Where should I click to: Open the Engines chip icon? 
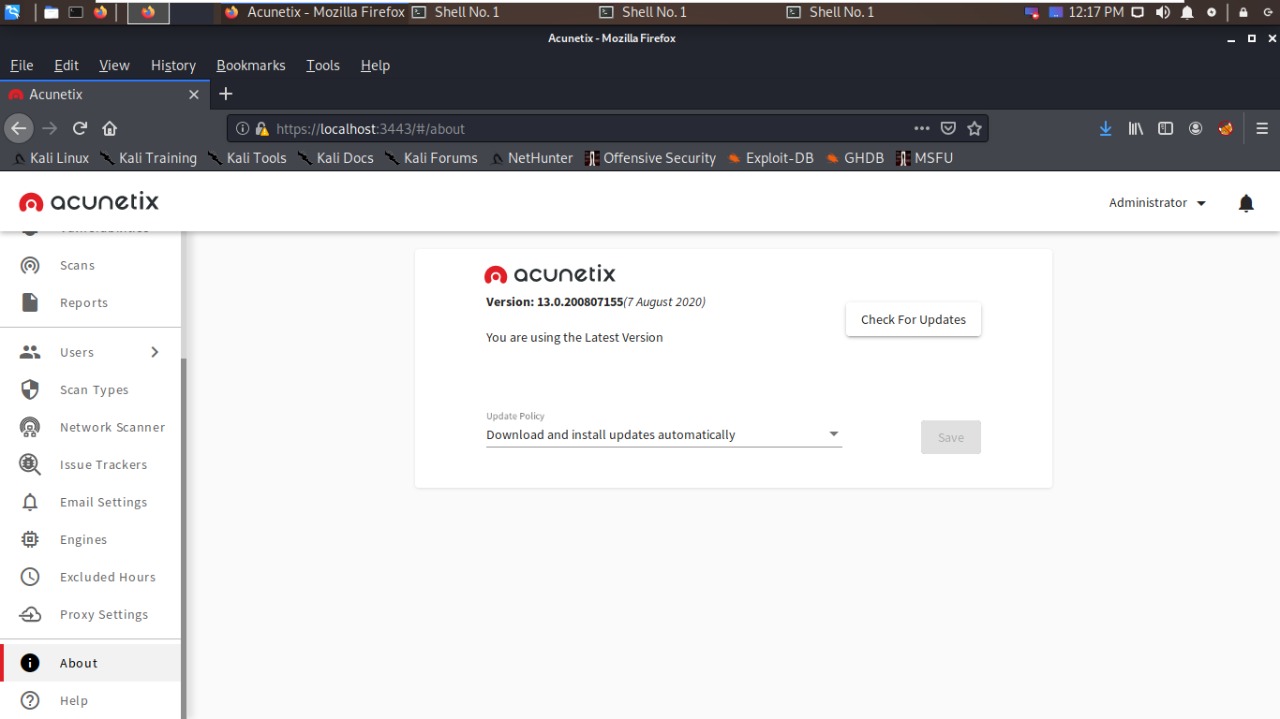point(30,539)
